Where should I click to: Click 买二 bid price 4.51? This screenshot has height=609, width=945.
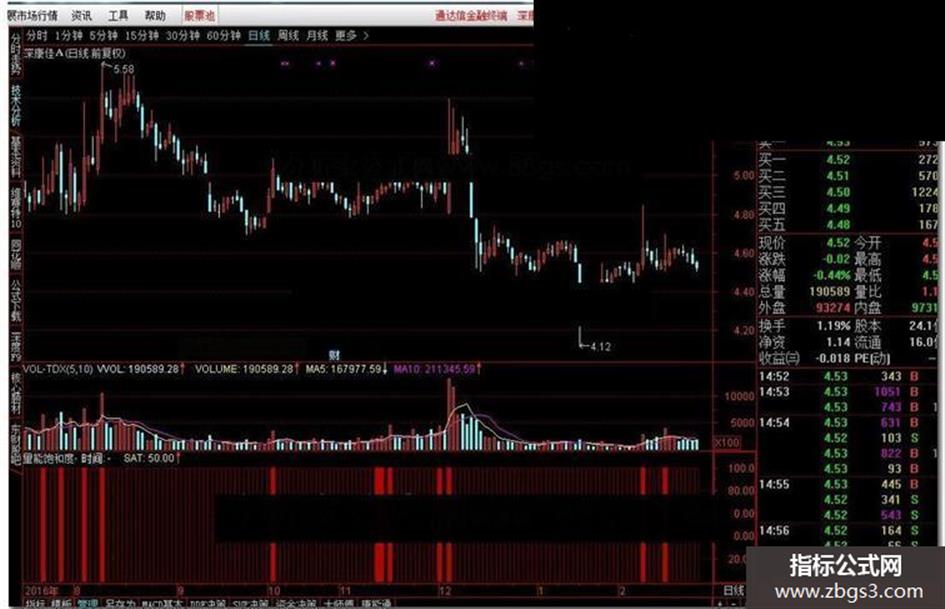(838, 176)
